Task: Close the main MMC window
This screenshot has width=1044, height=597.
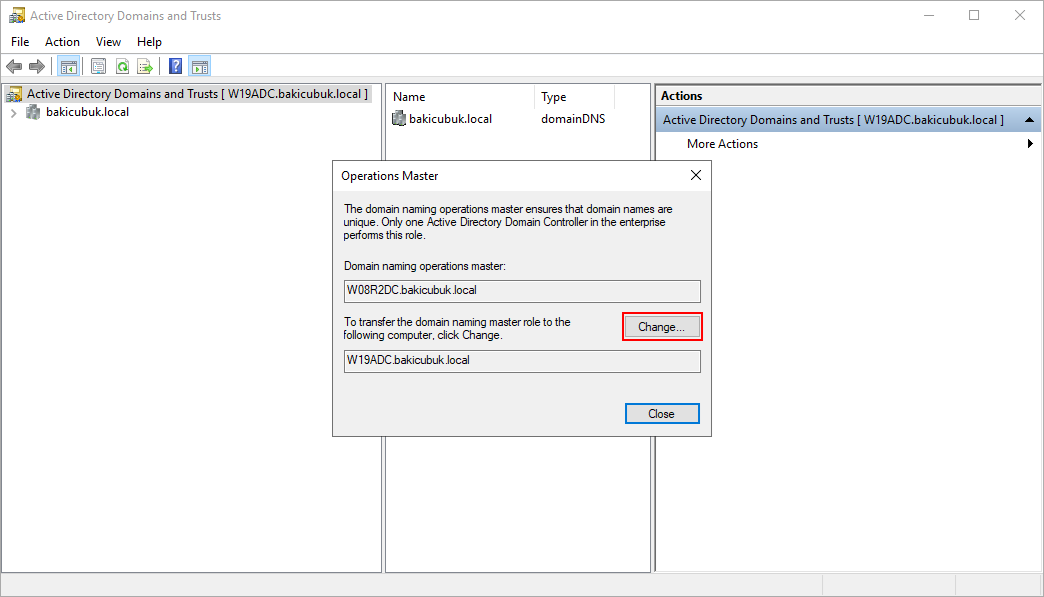Action: 1019,15
